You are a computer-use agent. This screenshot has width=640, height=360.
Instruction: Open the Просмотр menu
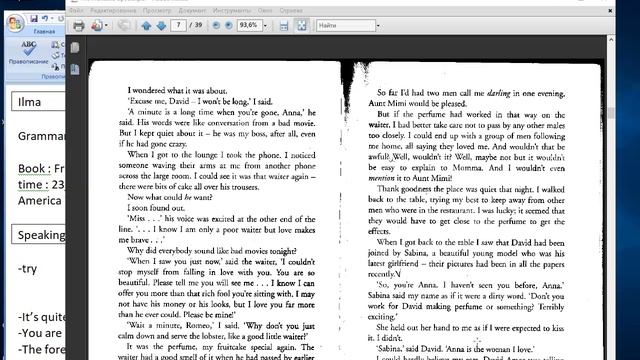pyautogui.click(x=157, y=11)
